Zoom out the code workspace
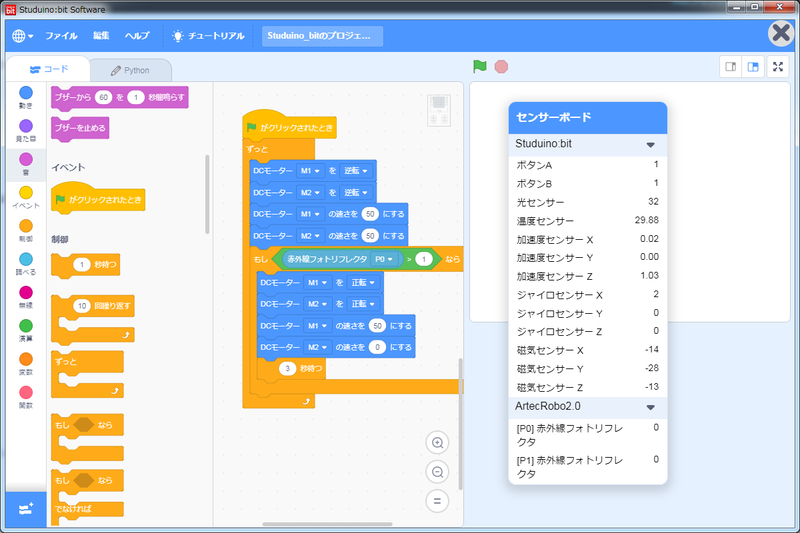800x533 pixels. pyautogui.click(x=437, y=472)
